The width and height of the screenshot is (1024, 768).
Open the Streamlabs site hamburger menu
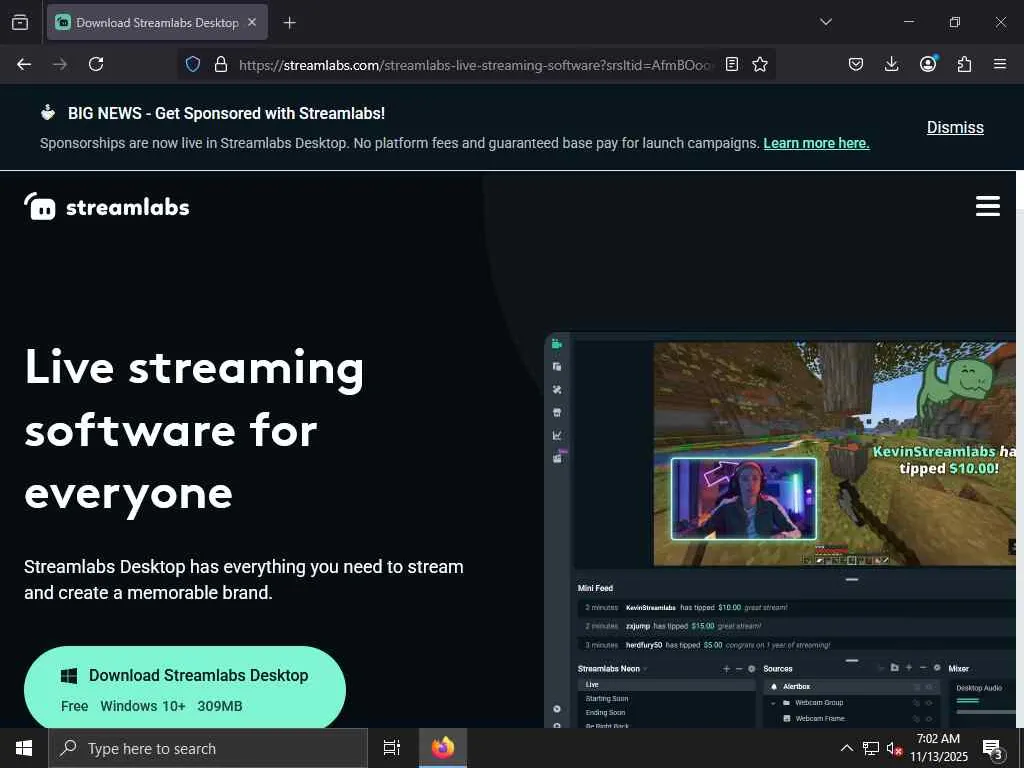tap(987, 206)
